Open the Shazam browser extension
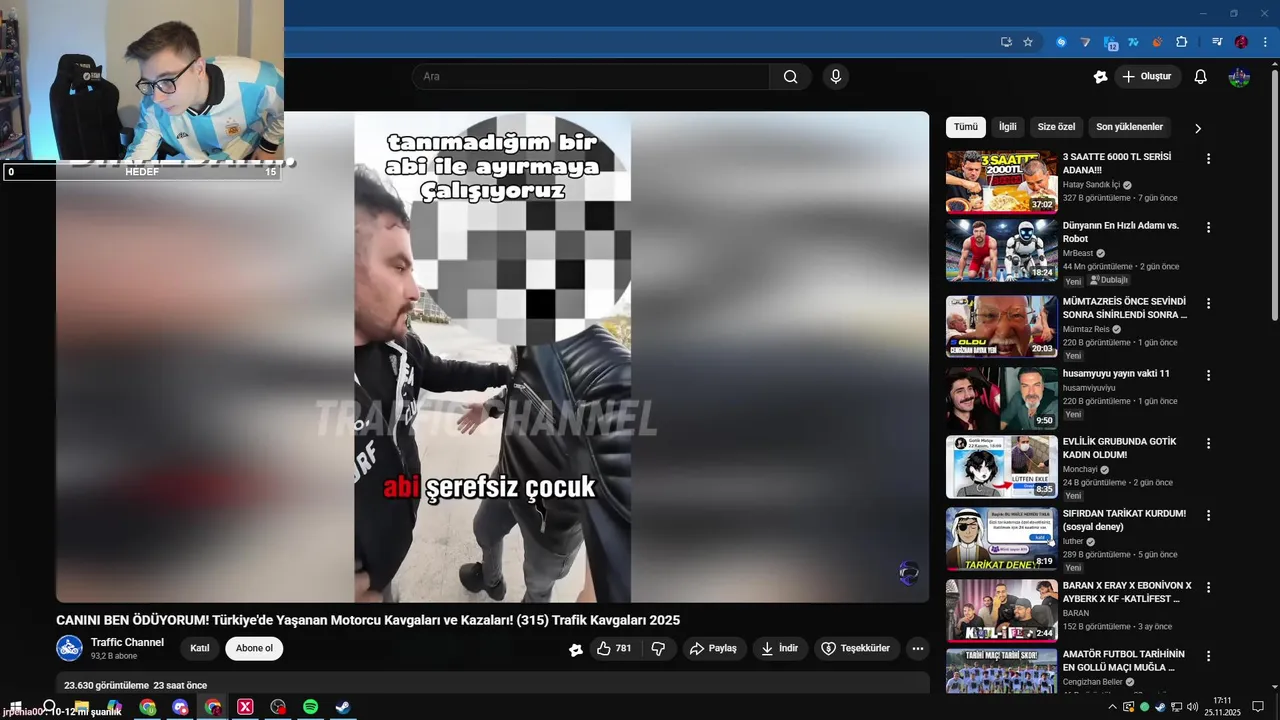The height and width of the screenshot is (720, 1280). pos(1061,42)
